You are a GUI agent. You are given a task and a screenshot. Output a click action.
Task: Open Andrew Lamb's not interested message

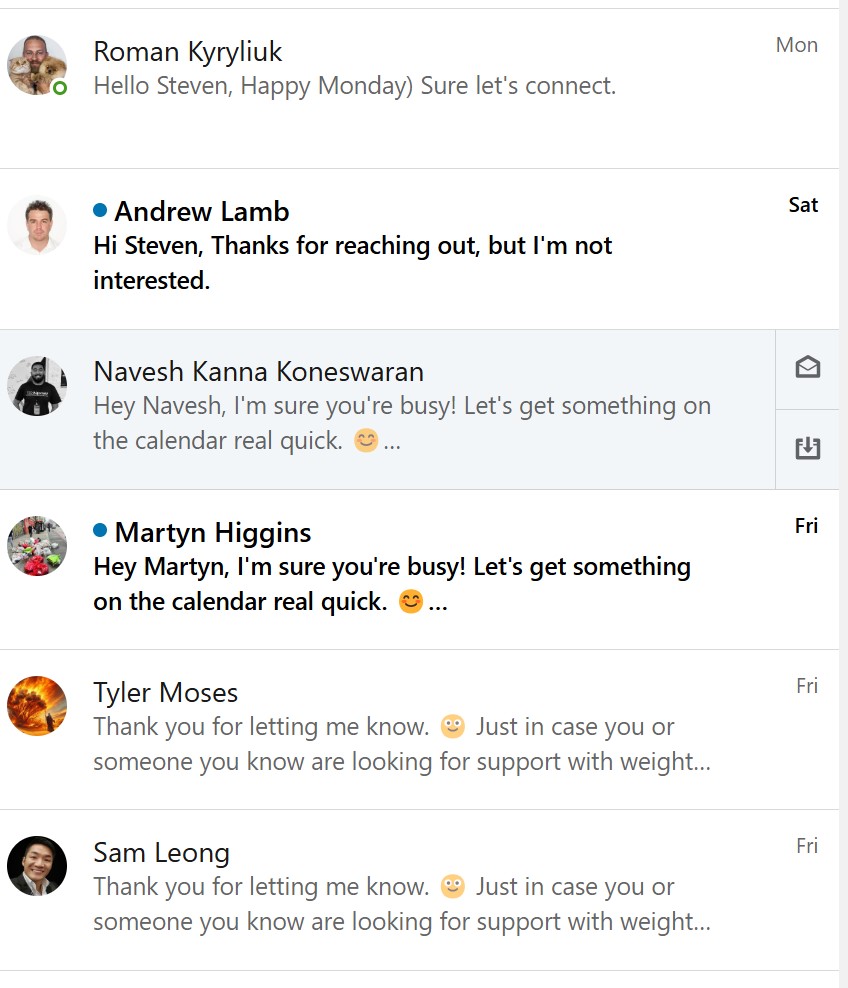point(419,249)
